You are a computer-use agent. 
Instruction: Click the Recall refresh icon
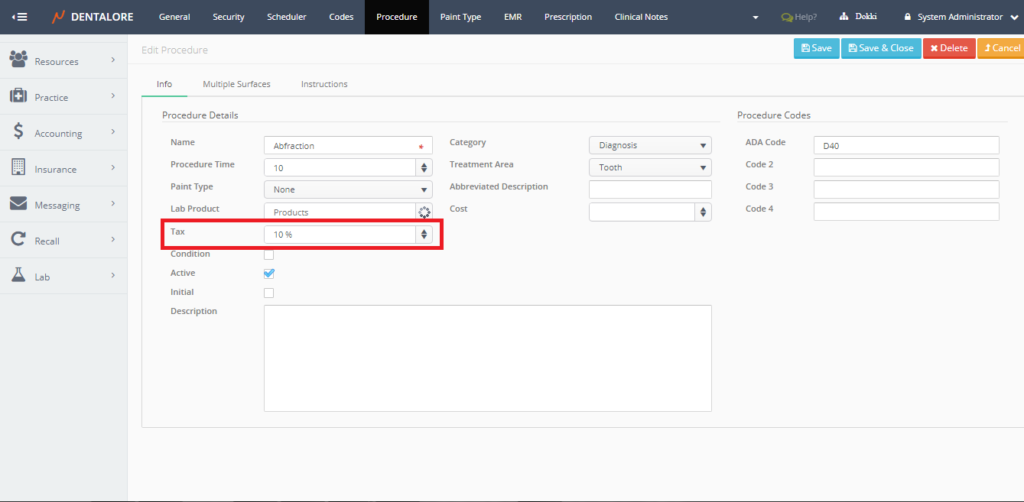click(18, 240)
